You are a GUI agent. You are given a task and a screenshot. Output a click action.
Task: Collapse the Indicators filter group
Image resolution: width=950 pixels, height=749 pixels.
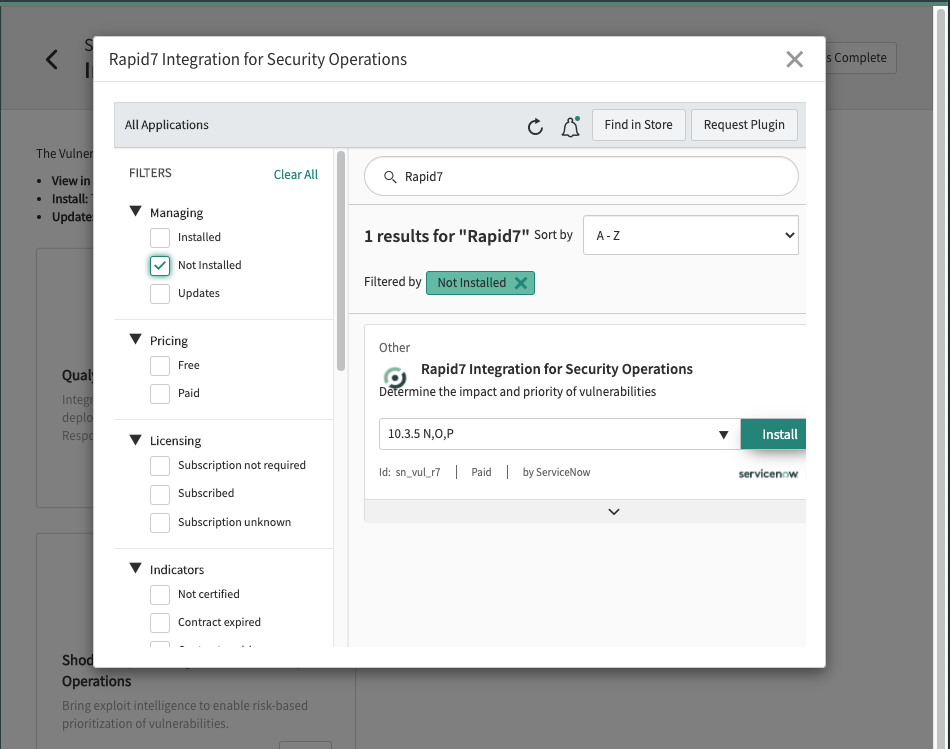tap(135, 568)
